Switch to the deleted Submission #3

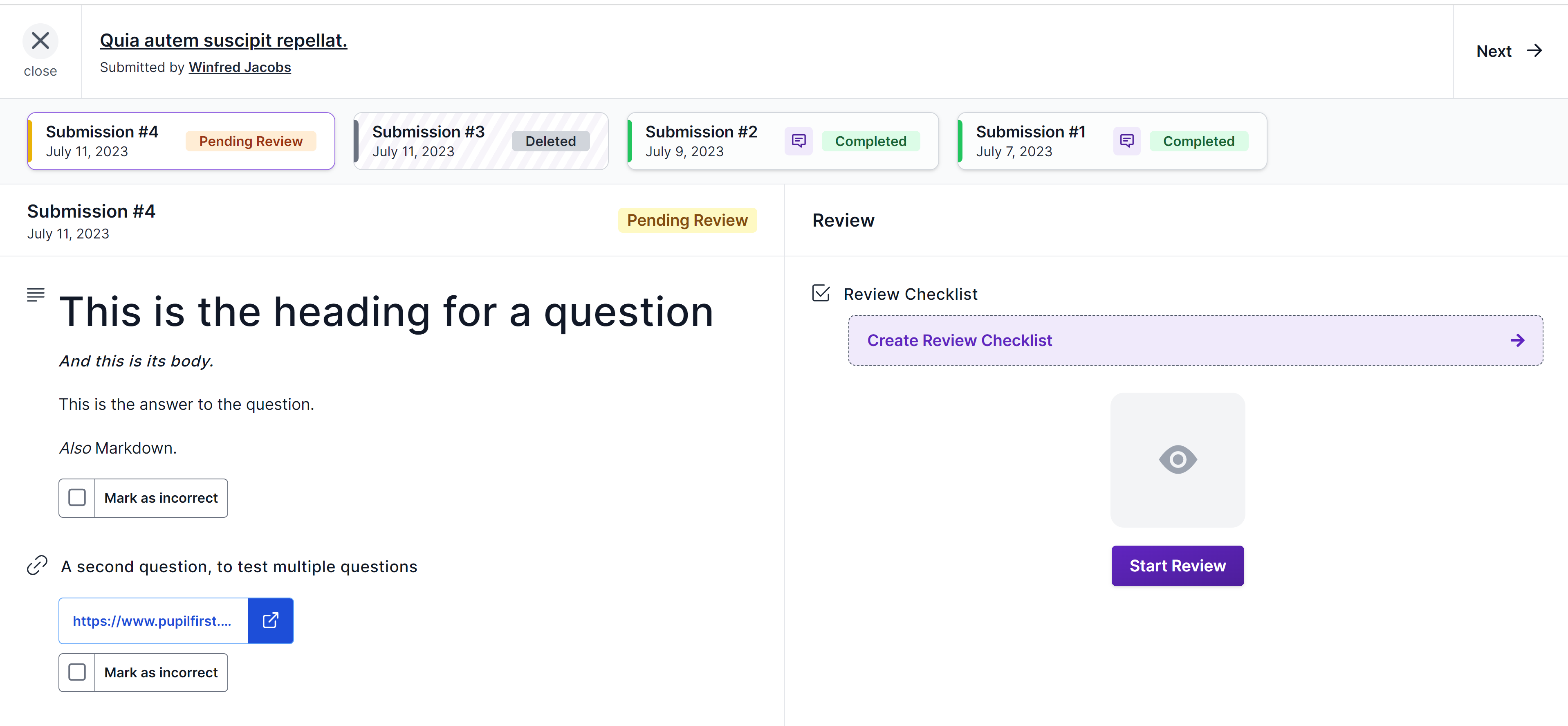pos(480,141)
